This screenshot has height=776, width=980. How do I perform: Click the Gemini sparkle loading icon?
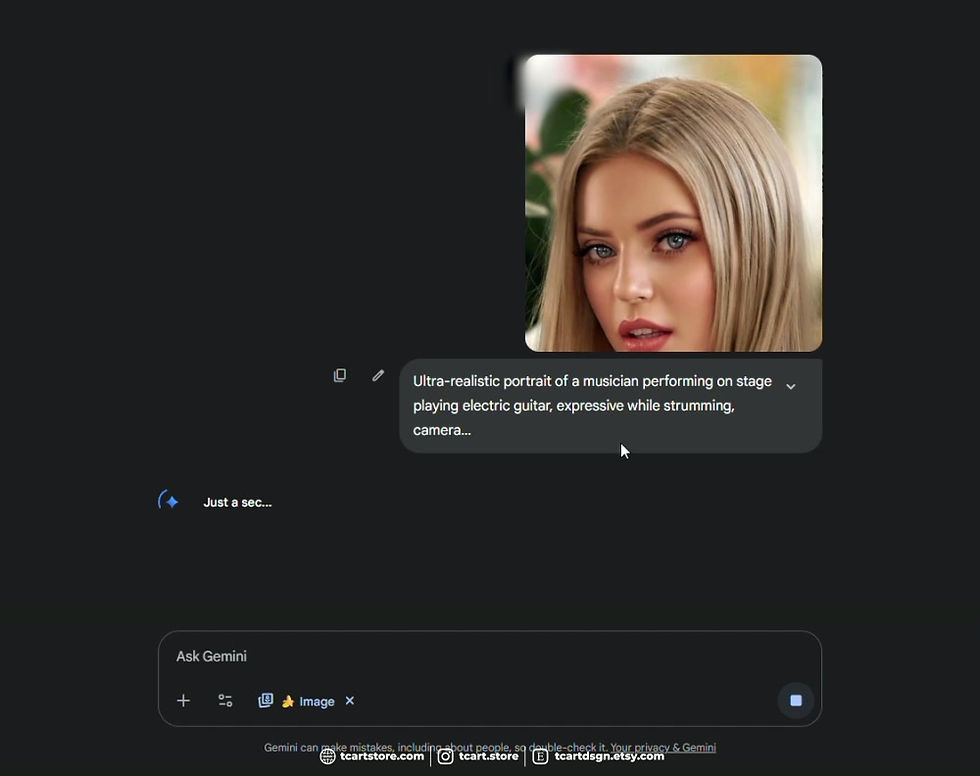coord(169,501)
